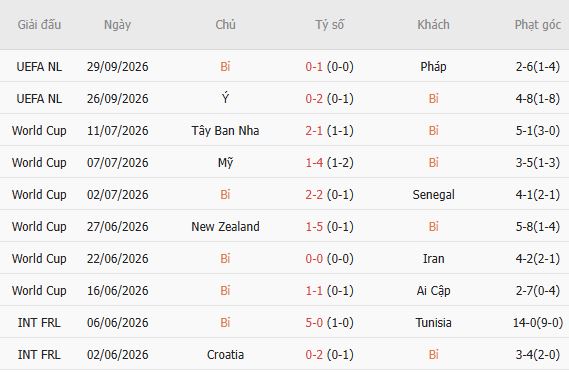
Task: Click Iran team link
Action: click(433, 259)
